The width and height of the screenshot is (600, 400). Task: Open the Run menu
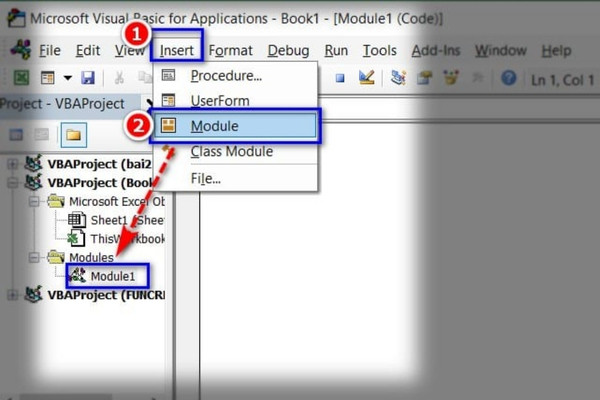(x=336, y=51)
